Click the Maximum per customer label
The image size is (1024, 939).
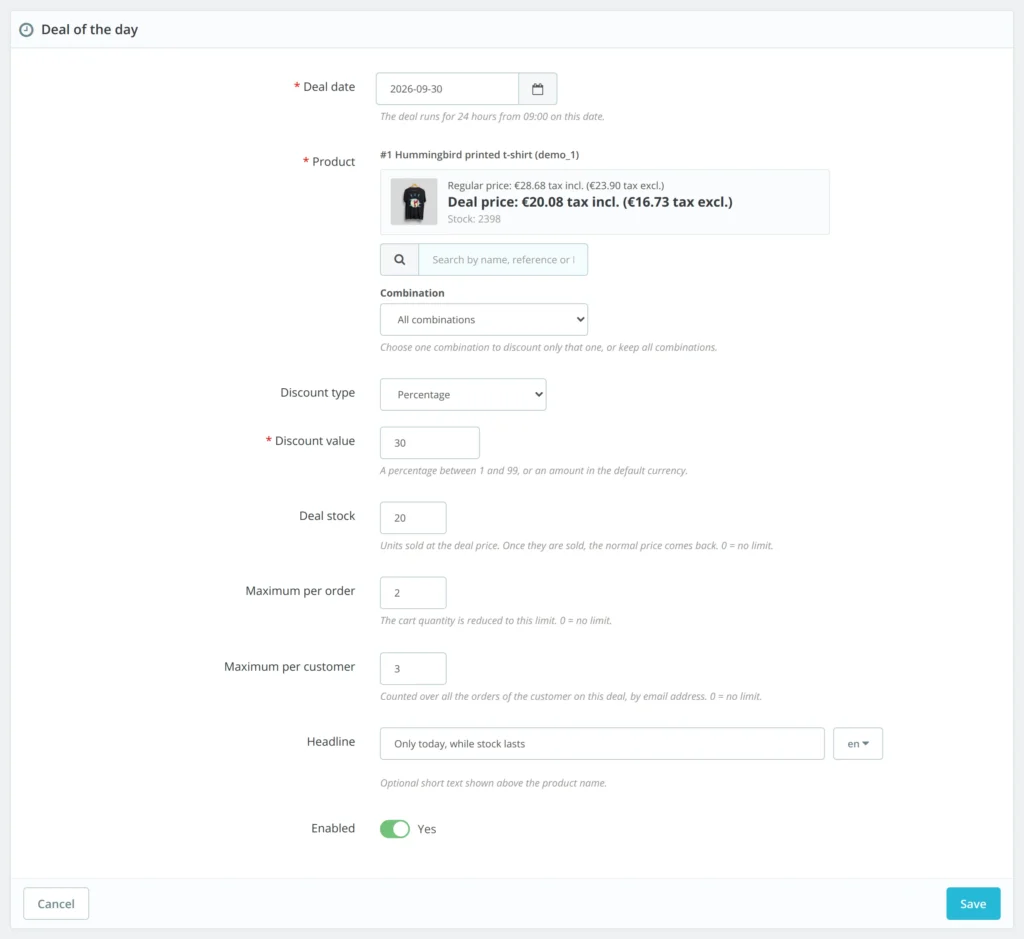pyautogui.click(x=289, y=667)
